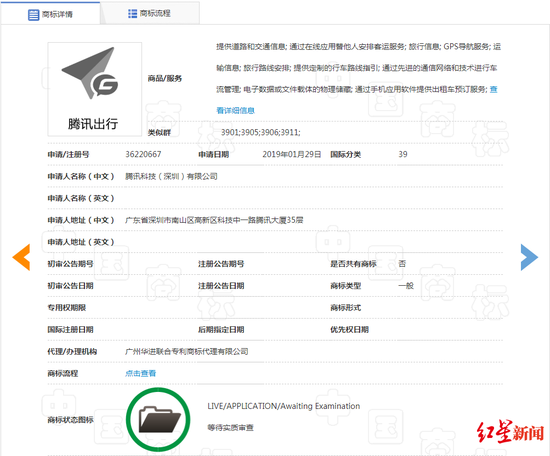Open the 查看详细信息 link
550x456 pixels.
[x=235, y=110]
